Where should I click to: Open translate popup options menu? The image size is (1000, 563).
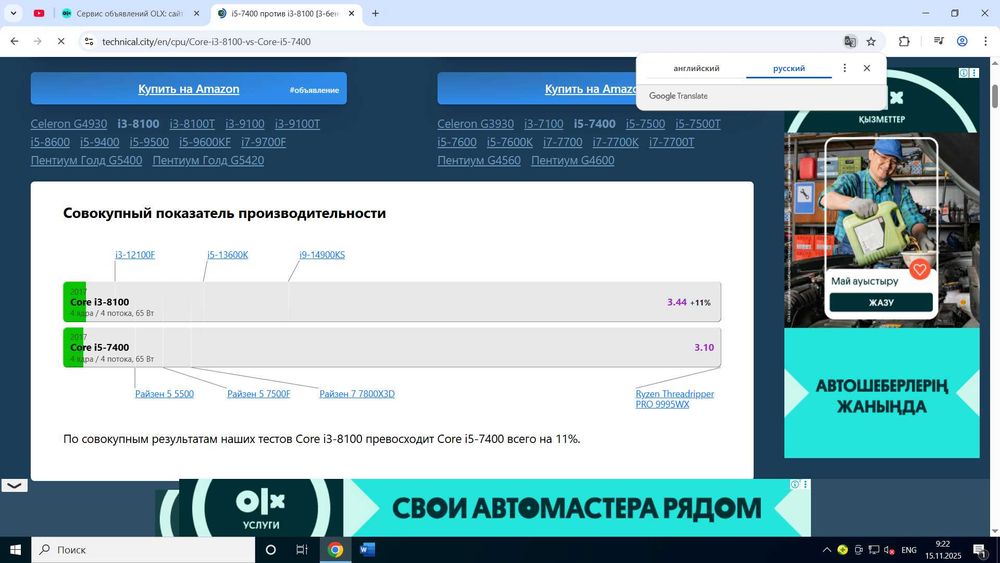[x=844, y=68]
